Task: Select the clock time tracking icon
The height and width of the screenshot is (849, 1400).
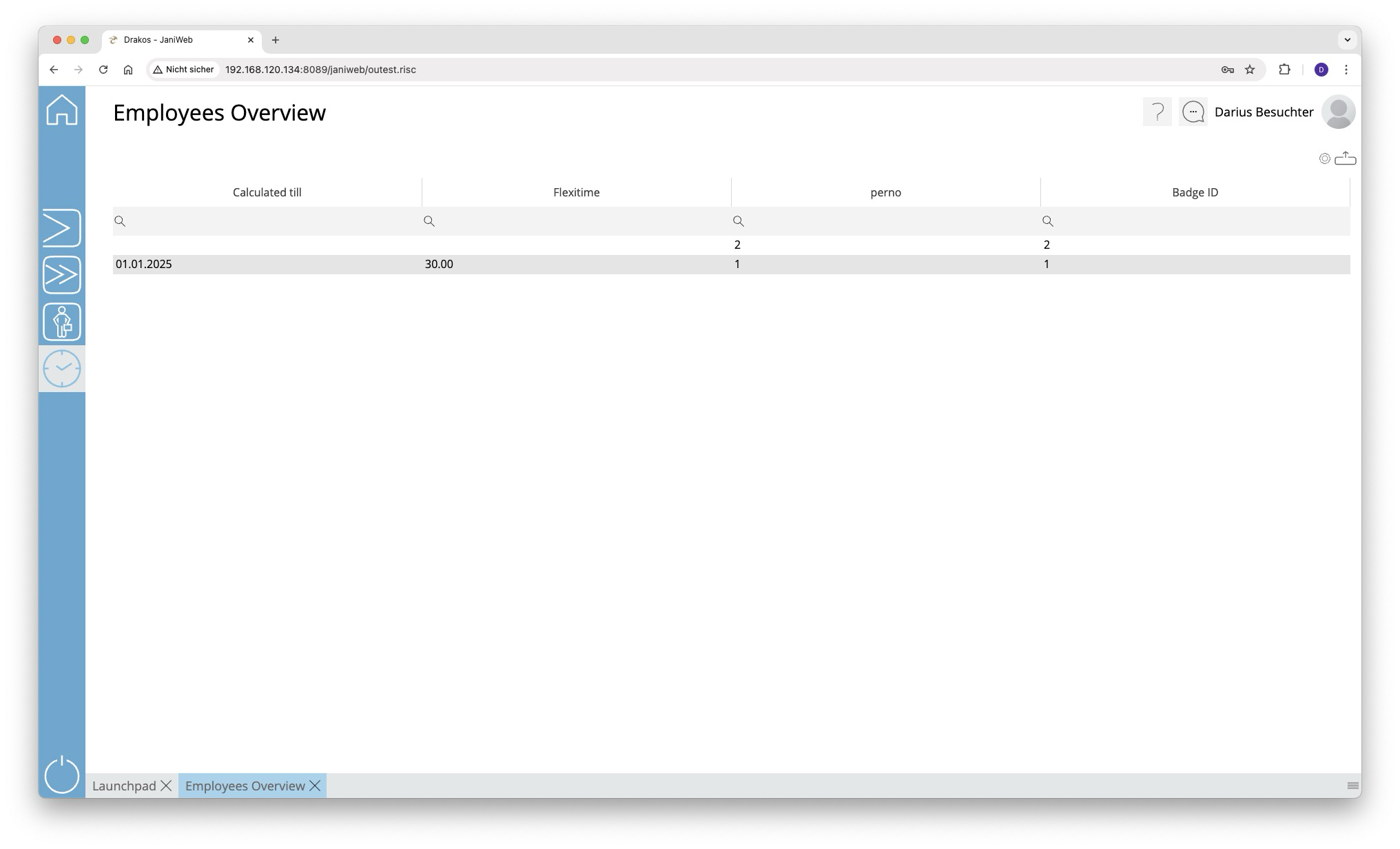Action: [x=62, y=369]
